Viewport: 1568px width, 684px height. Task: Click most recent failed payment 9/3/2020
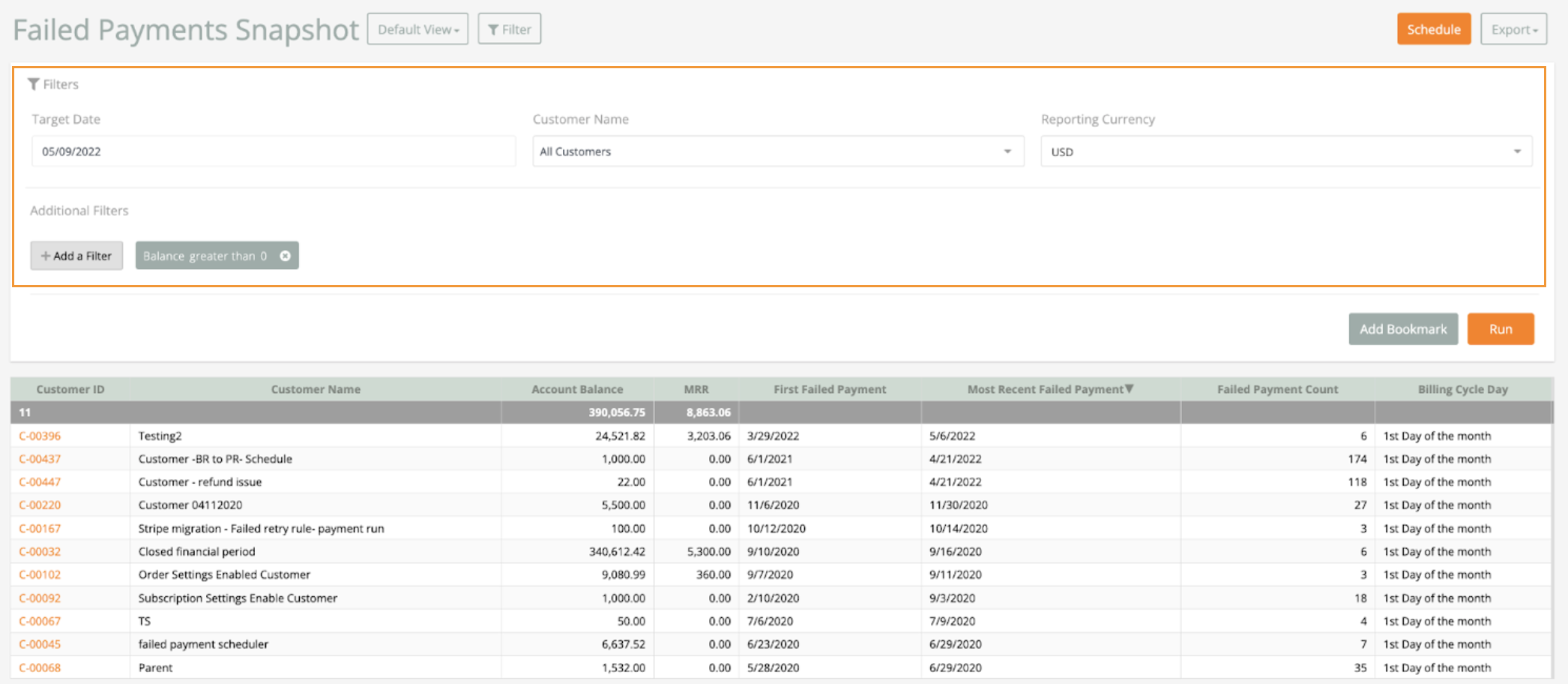[952, 598]
